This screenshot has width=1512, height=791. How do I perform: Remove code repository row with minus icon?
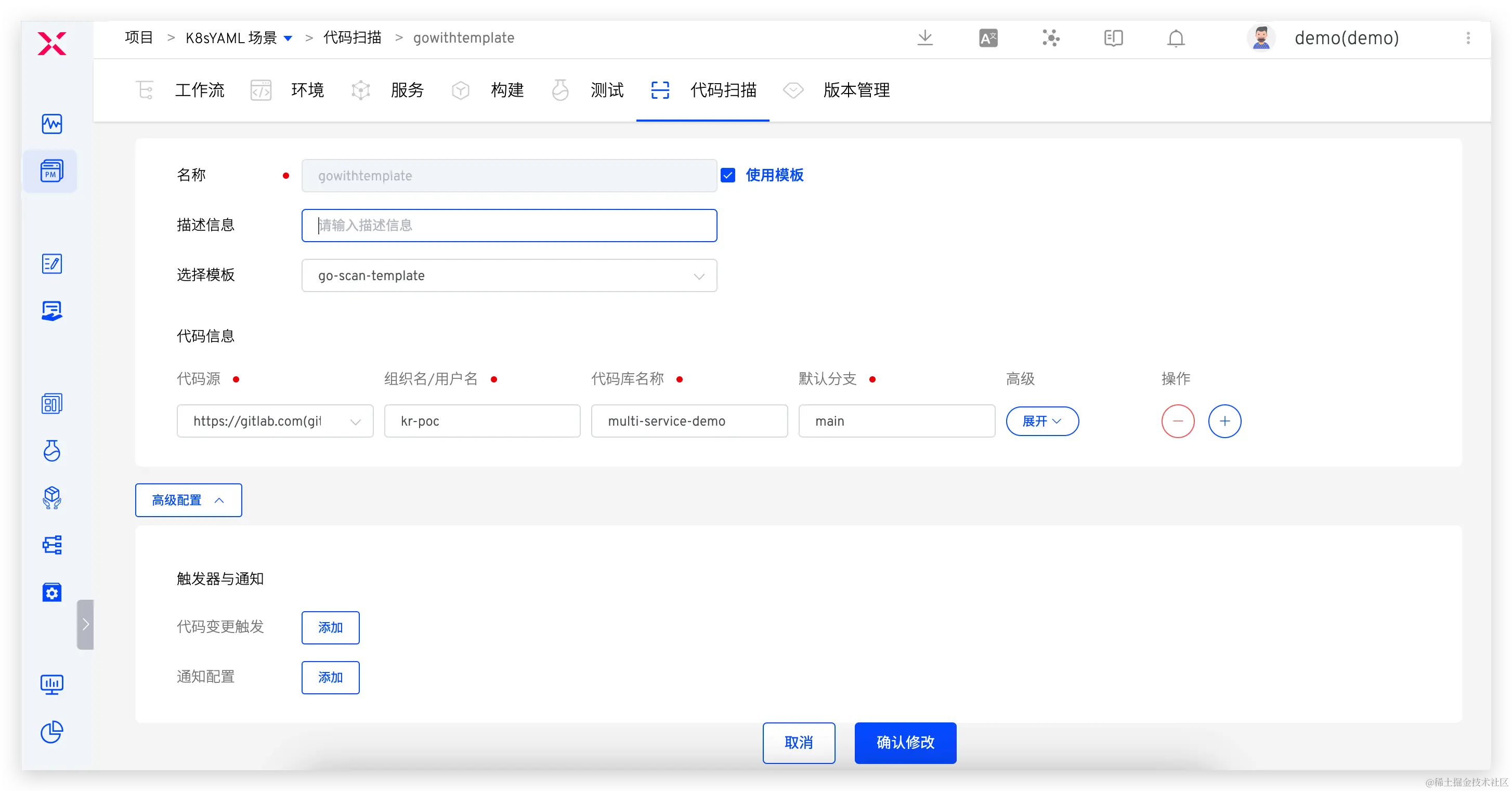(1178, 421)
